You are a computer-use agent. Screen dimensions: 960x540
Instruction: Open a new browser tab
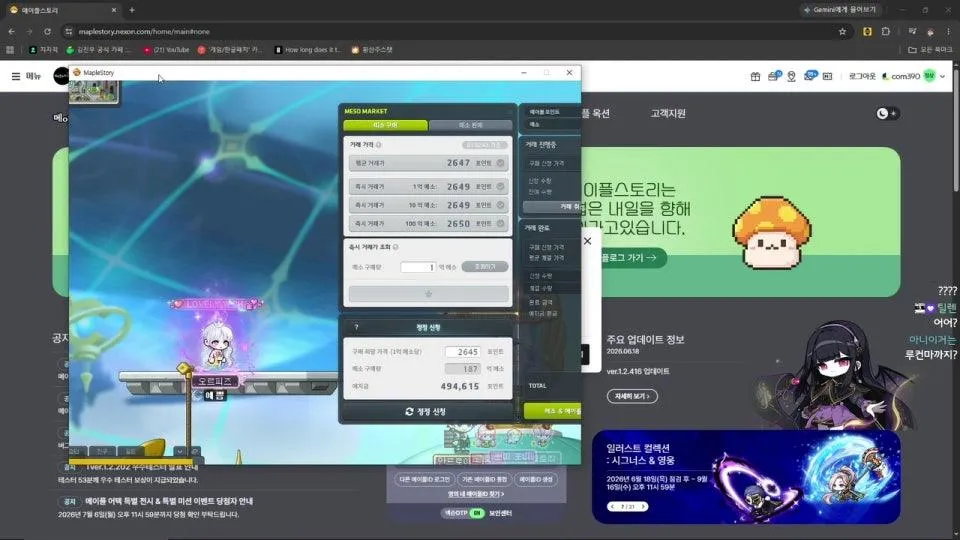[x=132, y=10]
